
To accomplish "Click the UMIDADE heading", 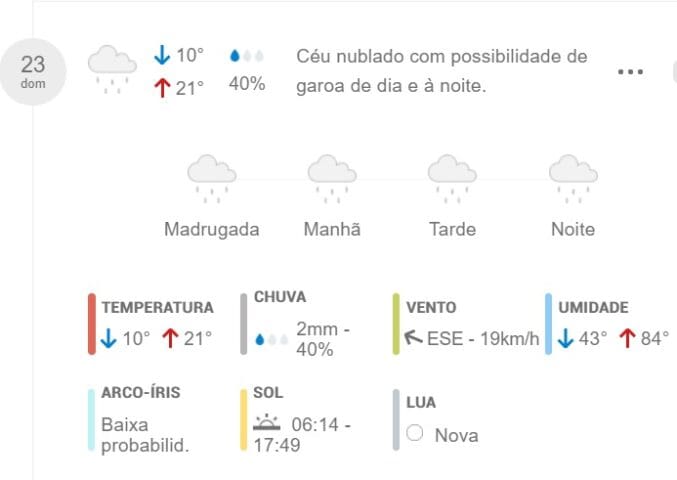I will [x=593, y=307].
